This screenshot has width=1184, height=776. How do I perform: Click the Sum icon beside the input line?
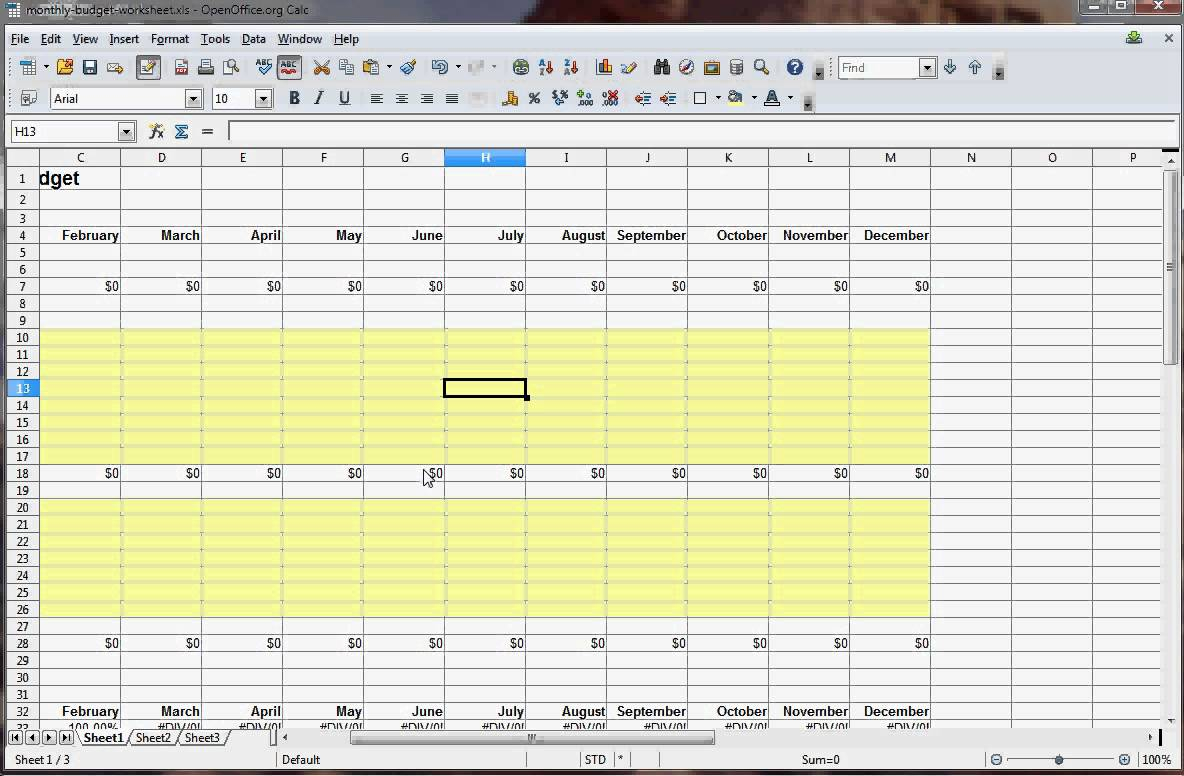[x=181, y=131]
